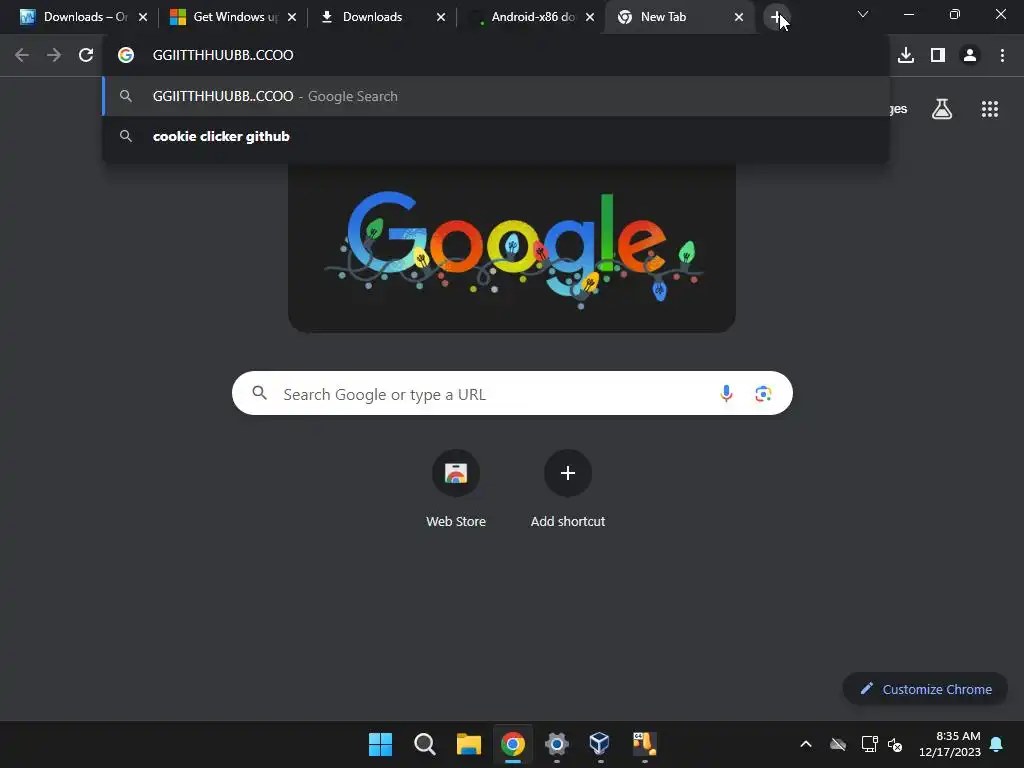Show hidden system tray icons
This screenshot has height=768, width=1024.
tap(806, 744)
